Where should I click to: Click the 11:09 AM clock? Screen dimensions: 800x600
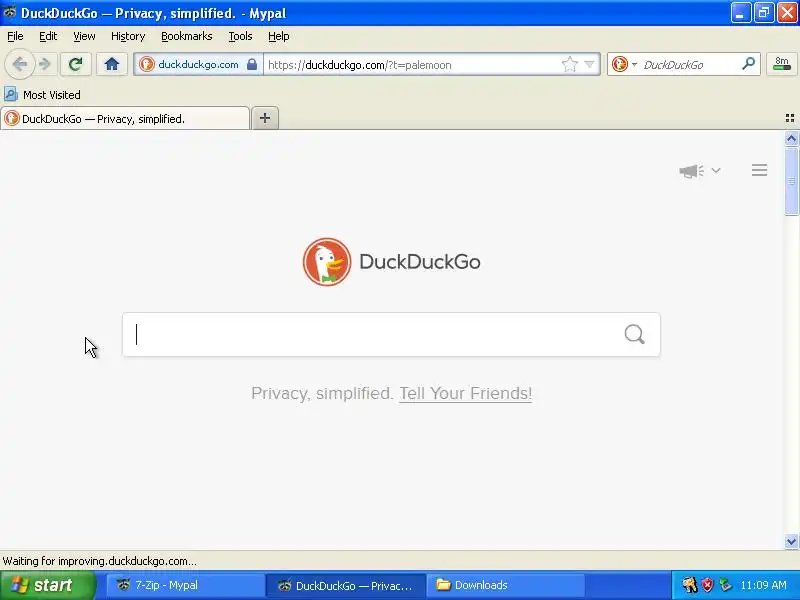click(x=763, y=585)
